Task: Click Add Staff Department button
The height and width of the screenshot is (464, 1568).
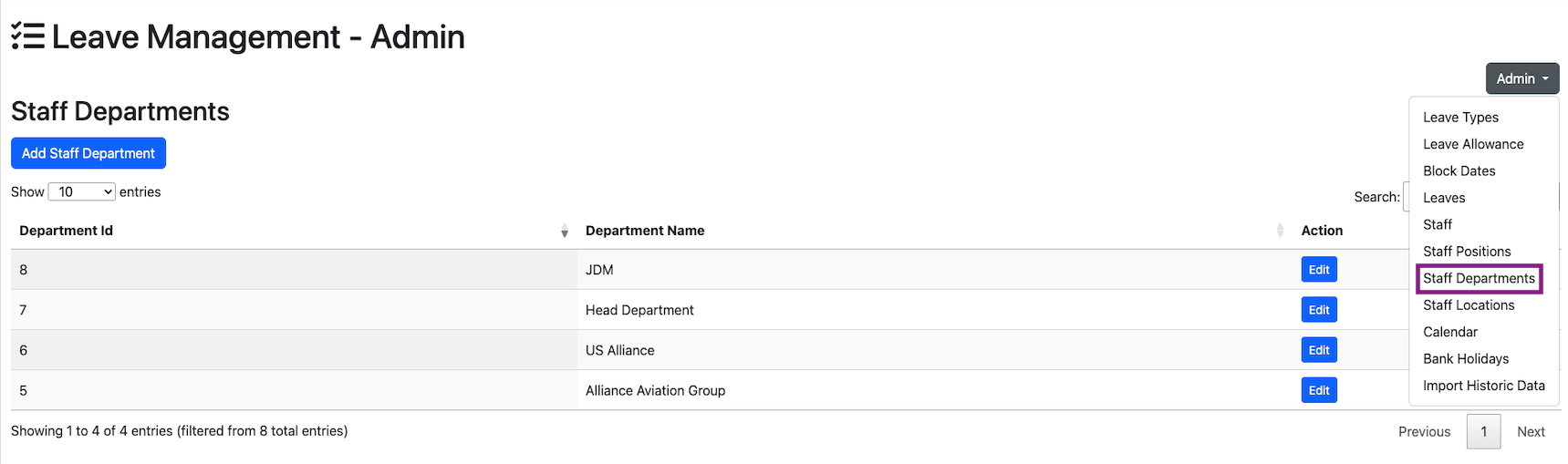Action: point(88,154)
